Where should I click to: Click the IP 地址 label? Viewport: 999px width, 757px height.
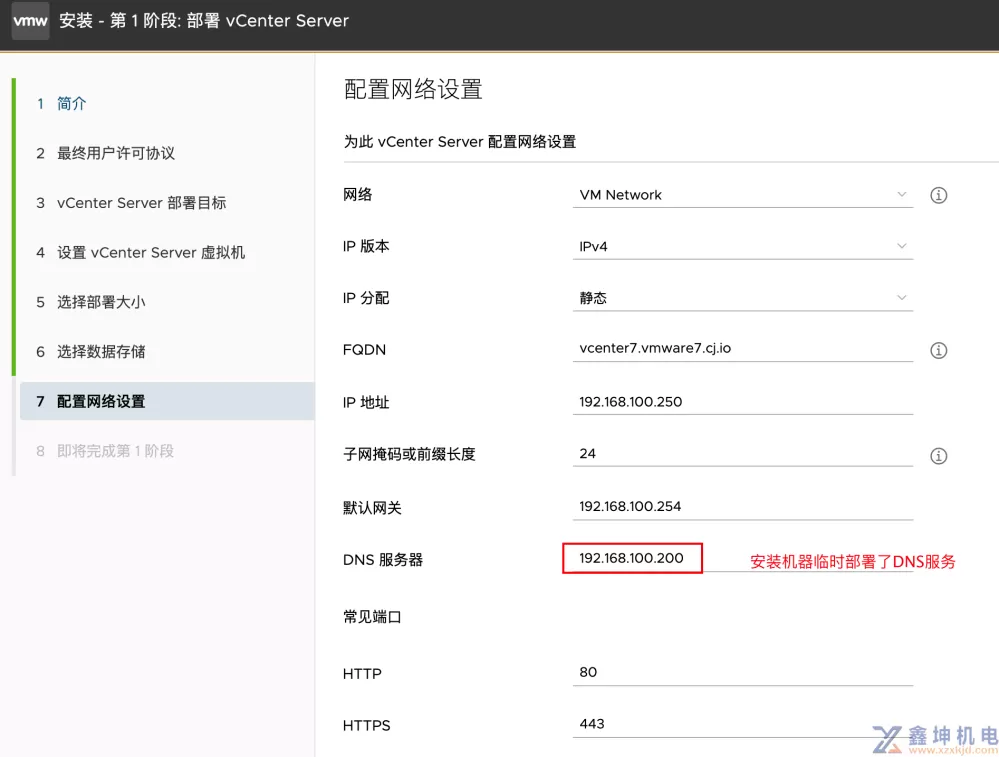(366, 402)
